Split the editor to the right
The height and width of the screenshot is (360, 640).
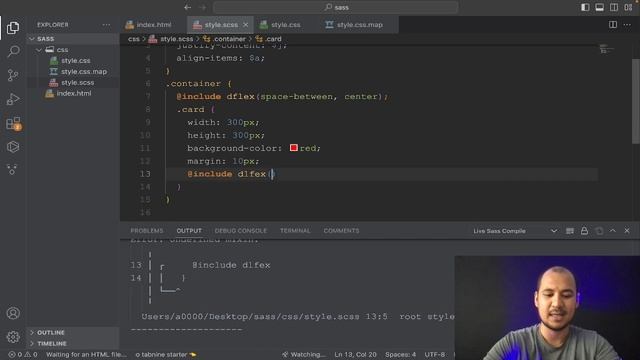[x=613, y=24]
